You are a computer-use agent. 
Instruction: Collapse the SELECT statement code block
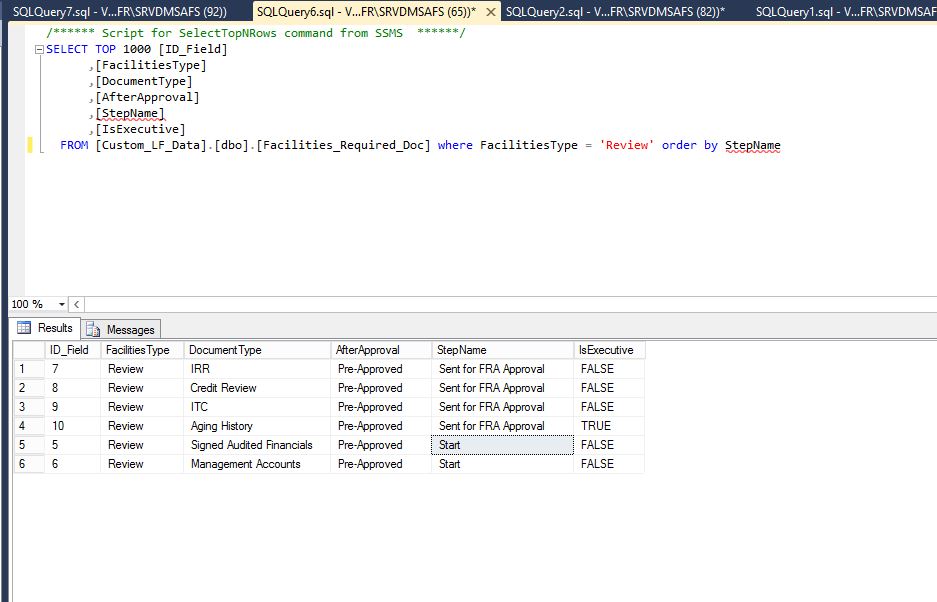[x=39, y=50]
